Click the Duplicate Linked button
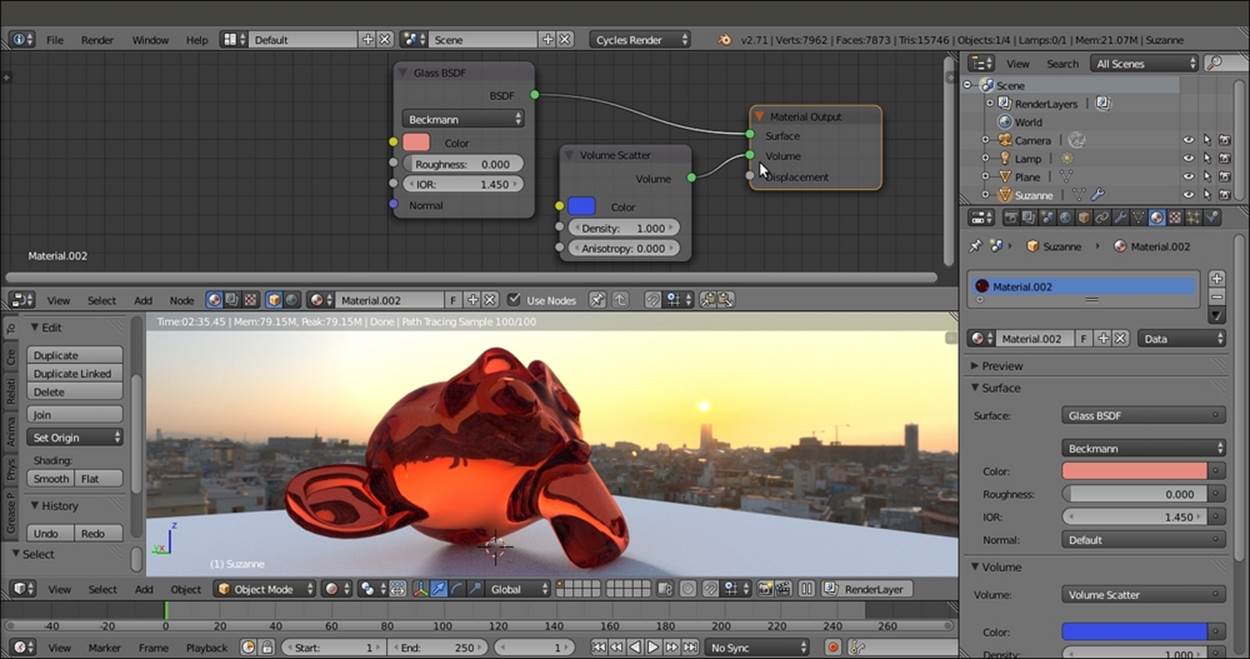The height and width of the screenshot is (659, 1250). (x=73, y=373)
